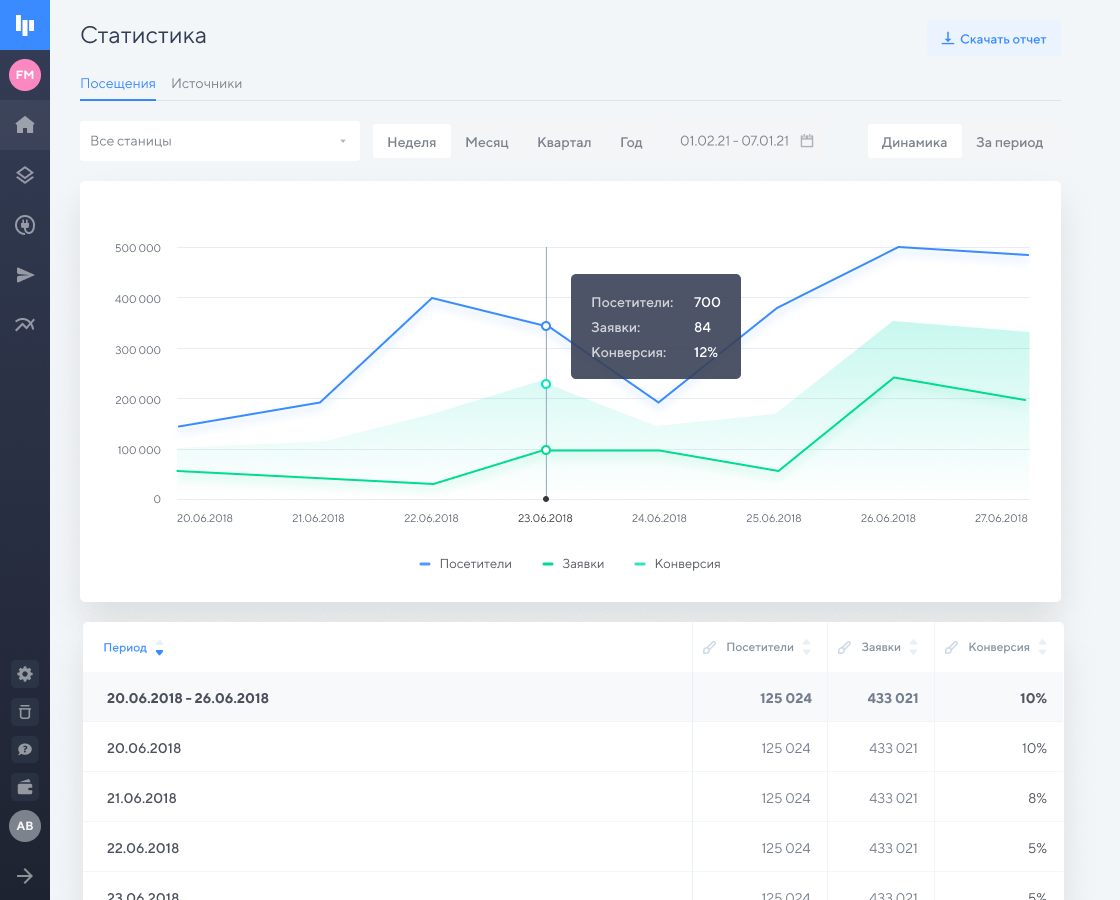Expand the Все станицы dropdown
The width and height of the screenshot is (1120, 900).
click(x=219, y=141)
